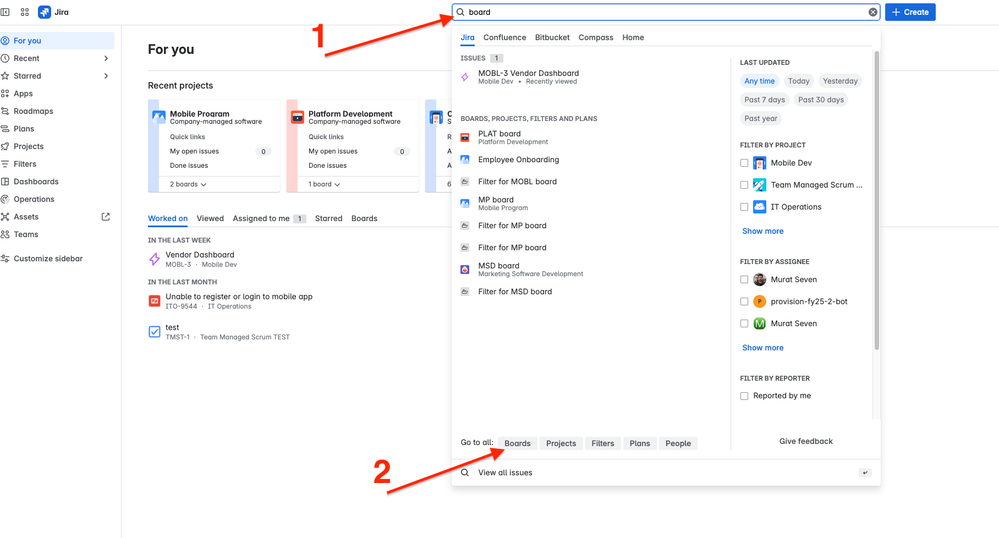This screenshot has width=999, height=538.
Task: Clear the search field with X icon
Action: pyautogui.click(x=873, y=12)
